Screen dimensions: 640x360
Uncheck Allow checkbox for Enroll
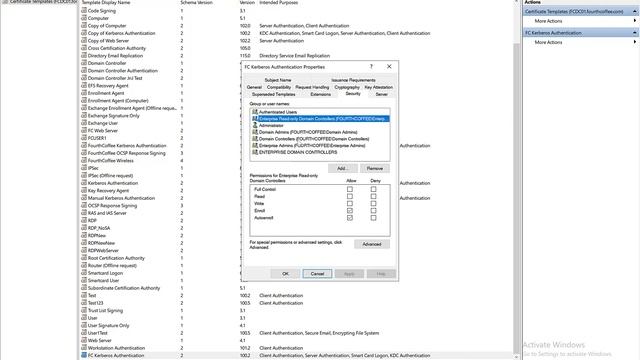pyautogui.click(x=350, y=211)
